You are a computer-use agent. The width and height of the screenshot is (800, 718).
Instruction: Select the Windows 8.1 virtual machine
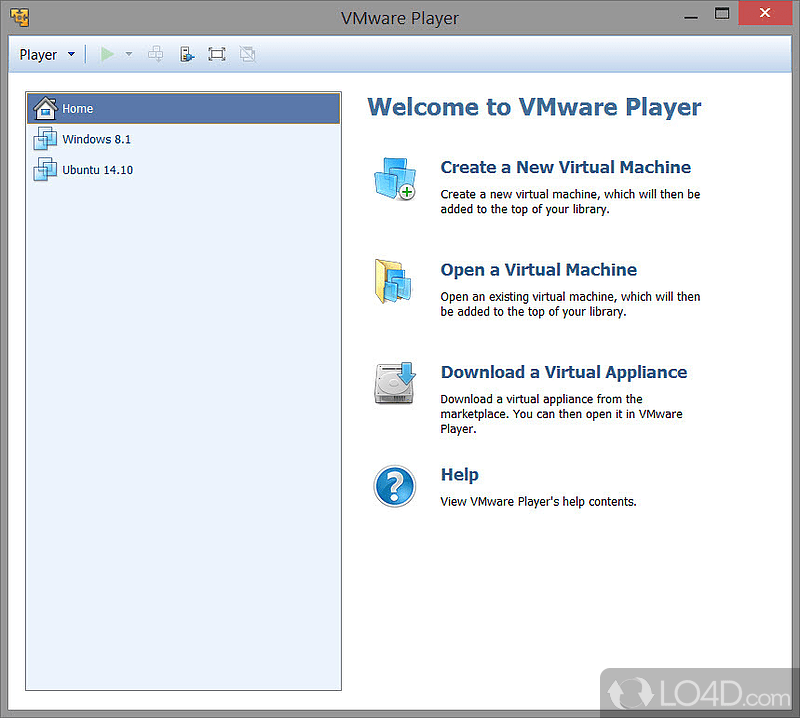(x=184, y=139)
